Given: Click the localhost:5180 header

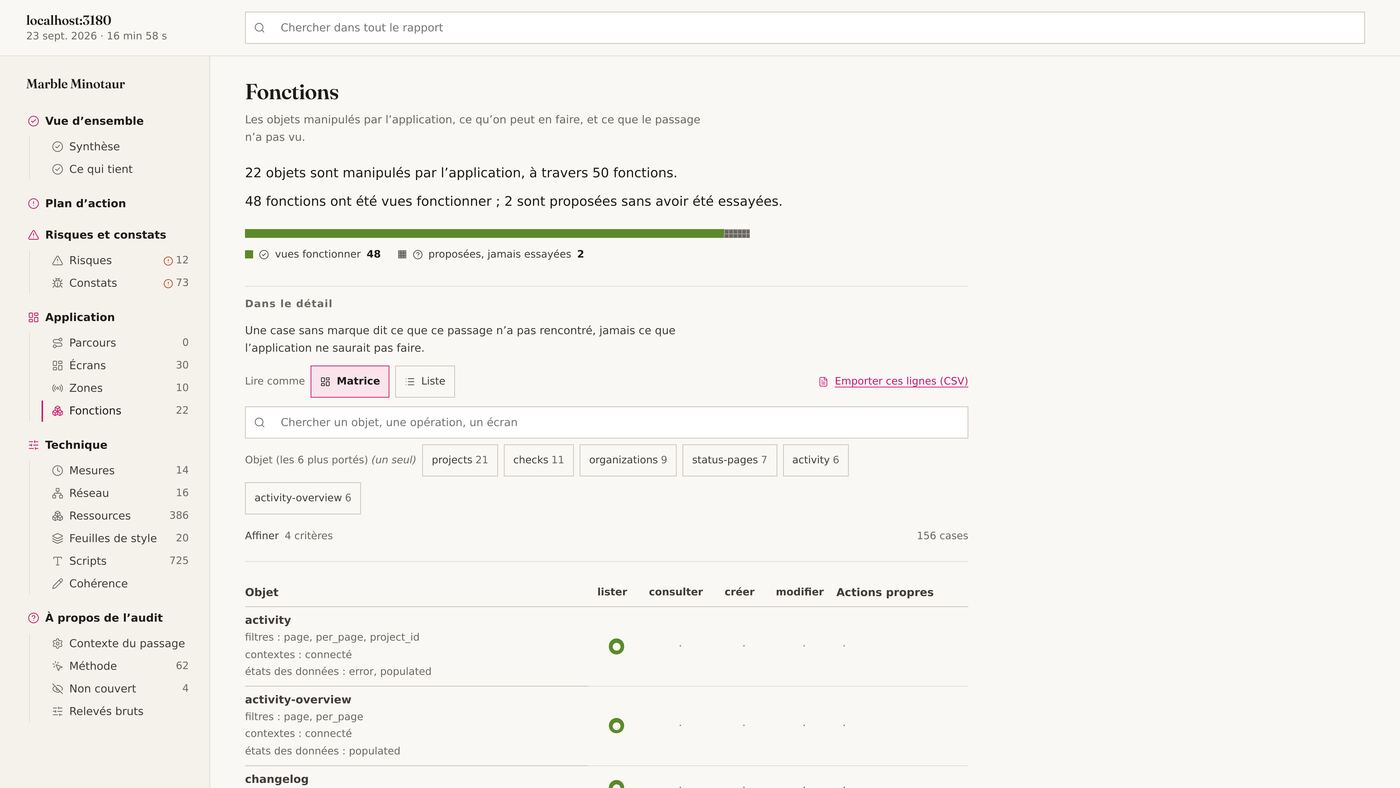Looking at the screenshot, I should pos(69,20).
